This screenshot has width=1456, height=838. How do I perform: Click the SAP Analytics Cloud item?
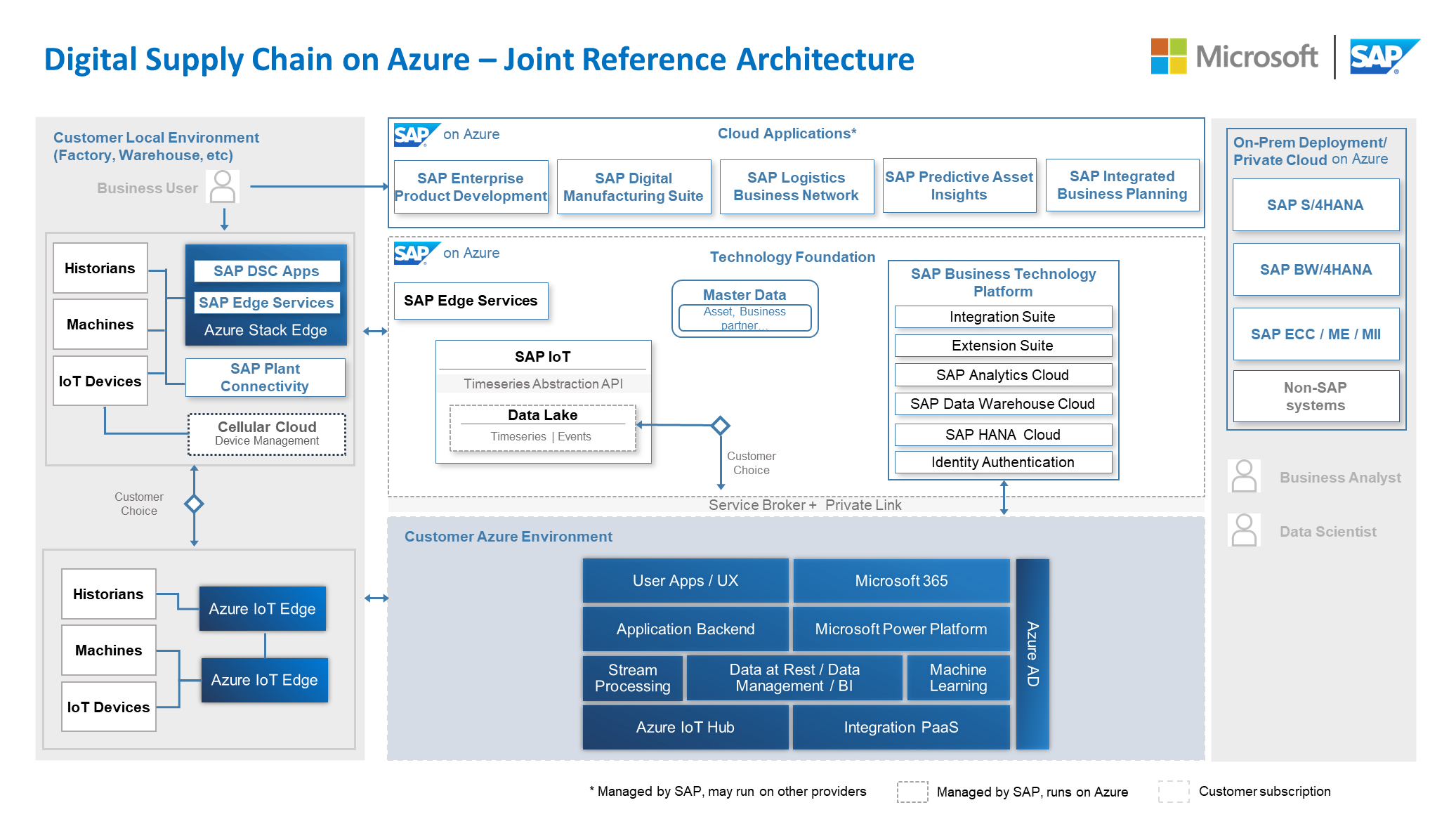pos(1003,375)
